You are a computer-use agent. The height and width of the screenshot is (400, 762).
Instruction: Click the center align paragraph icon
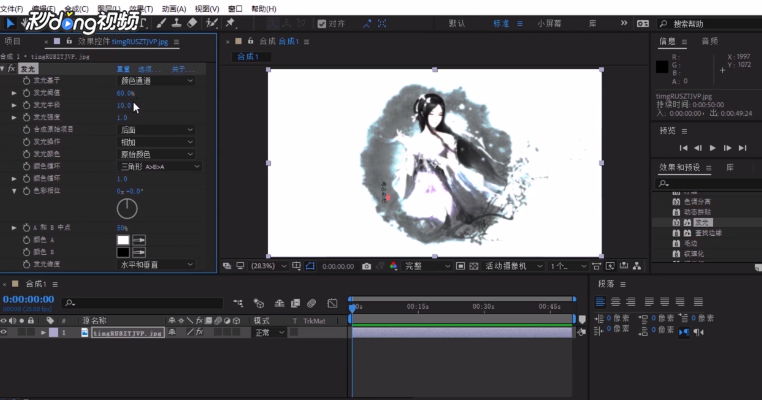pos(616,302)
